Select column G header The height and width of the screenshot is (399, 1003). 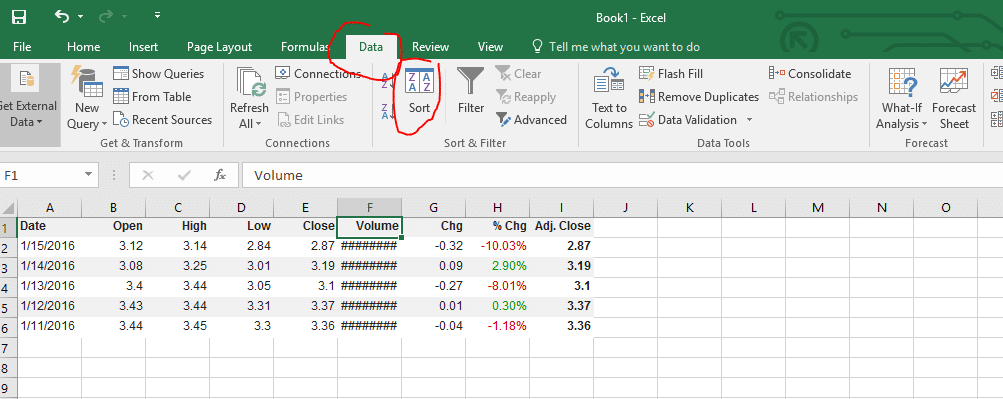pos(434,208)
